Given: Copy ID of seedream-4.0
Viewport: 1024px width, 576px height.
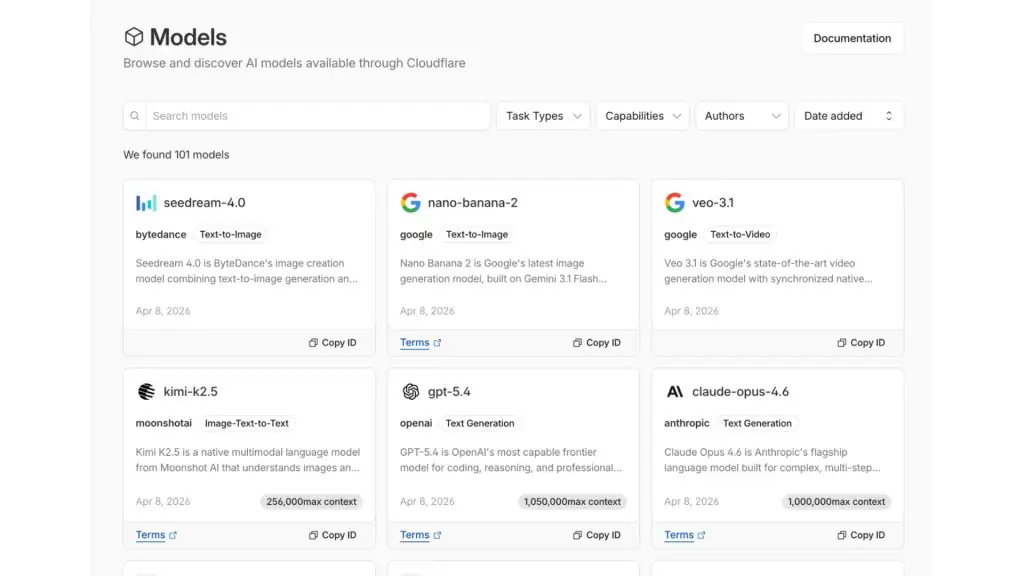Looking at the screenshot, I should coord(332,342).
